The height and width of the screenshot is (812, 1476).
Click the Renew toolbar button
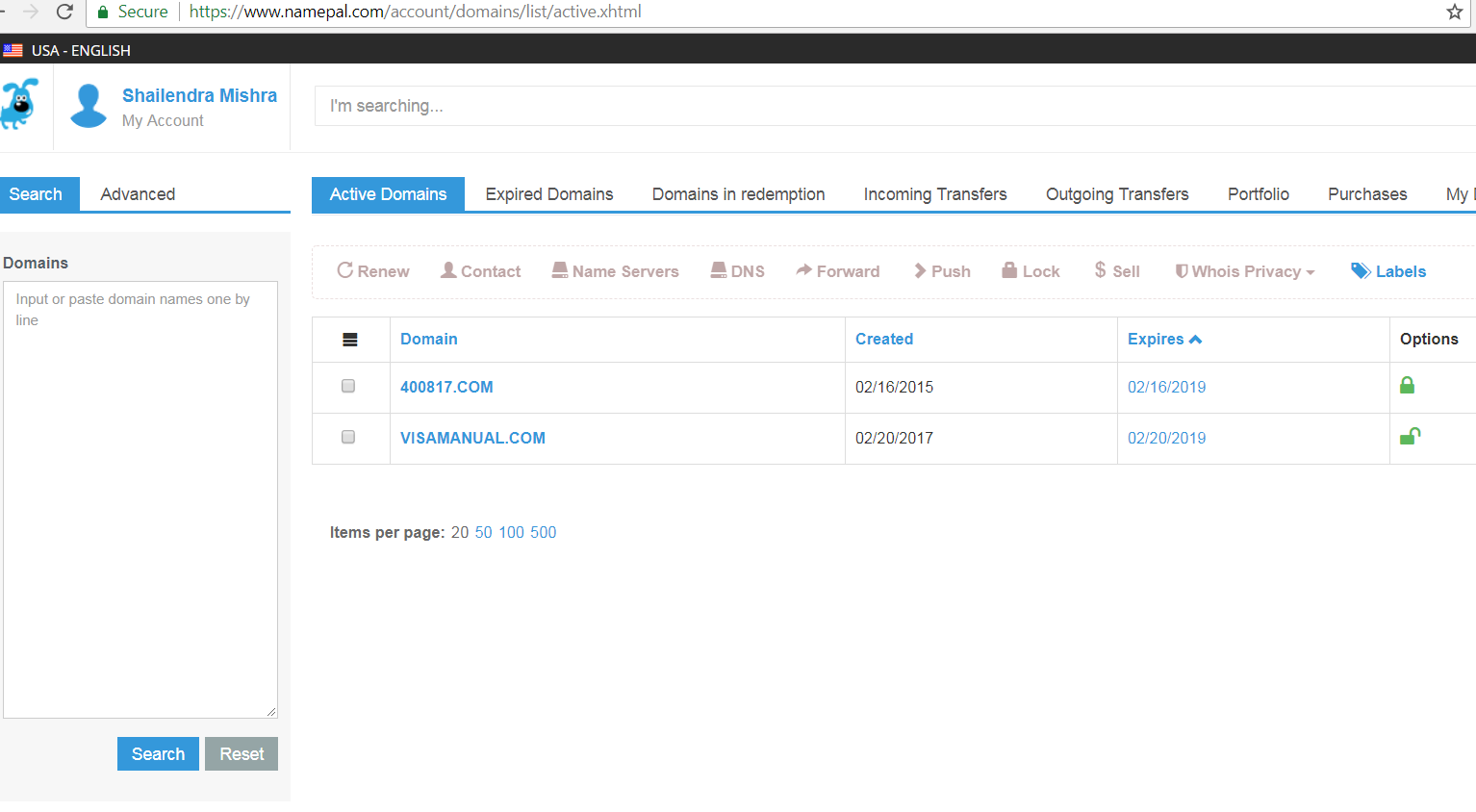pyautogui.click(x=373, y=271)
